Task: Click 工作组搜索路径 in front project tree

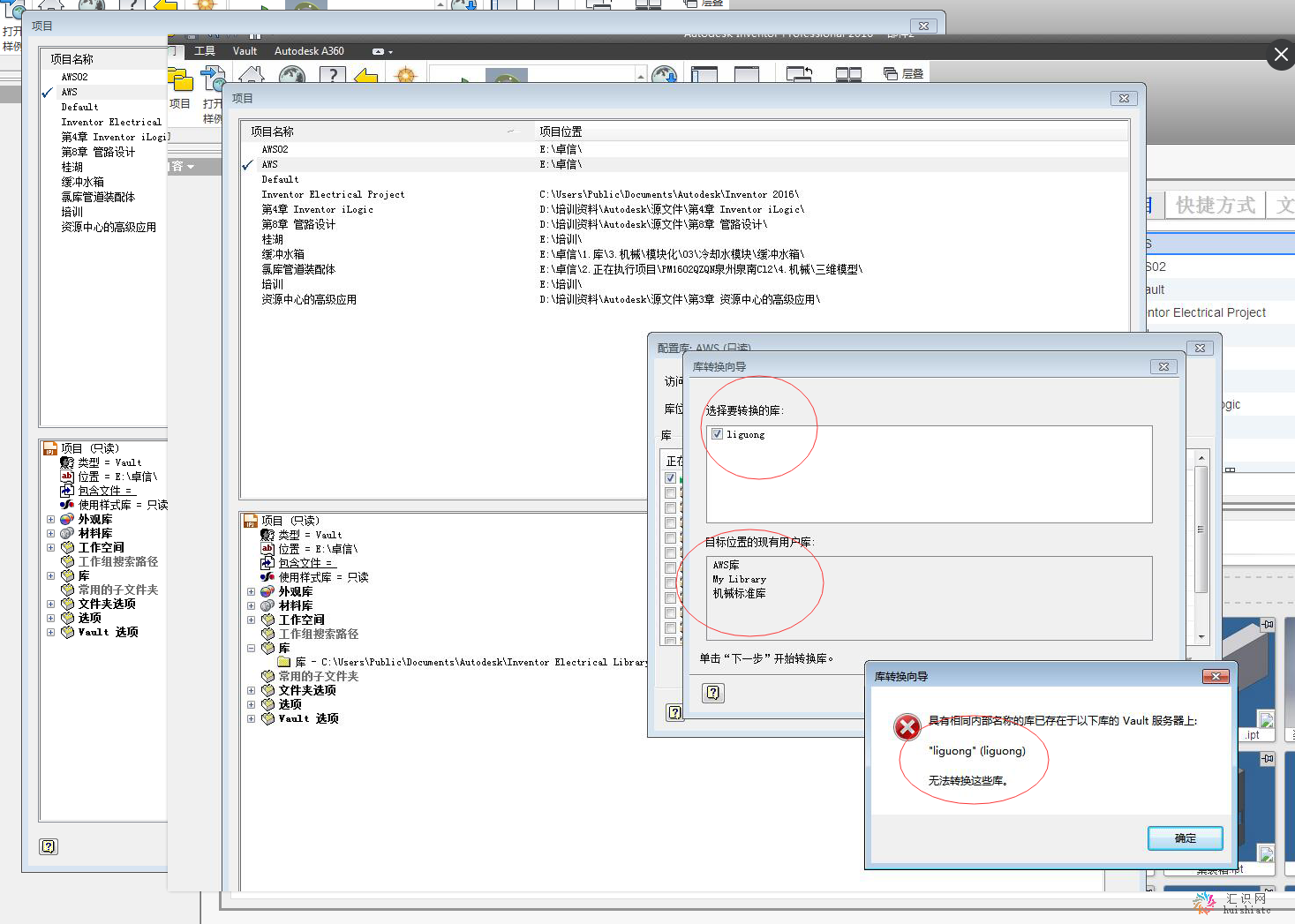Action: [319, 634]
